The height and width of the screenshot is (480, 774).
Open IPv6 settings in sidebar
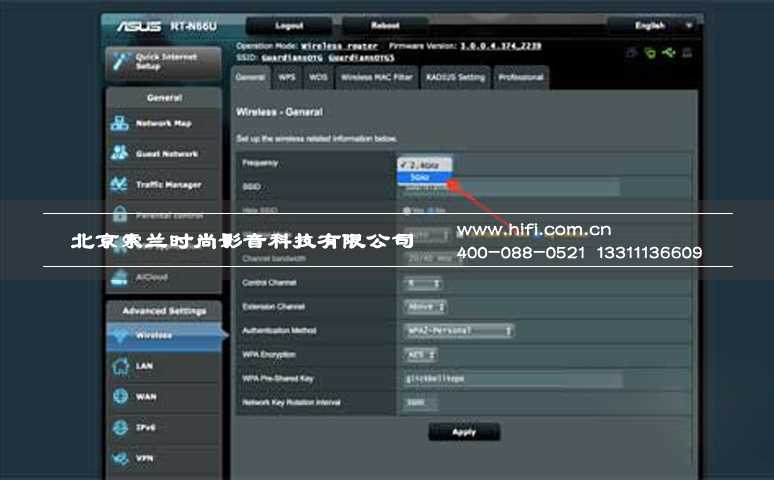pyautogui.click(x=163, y=428)
